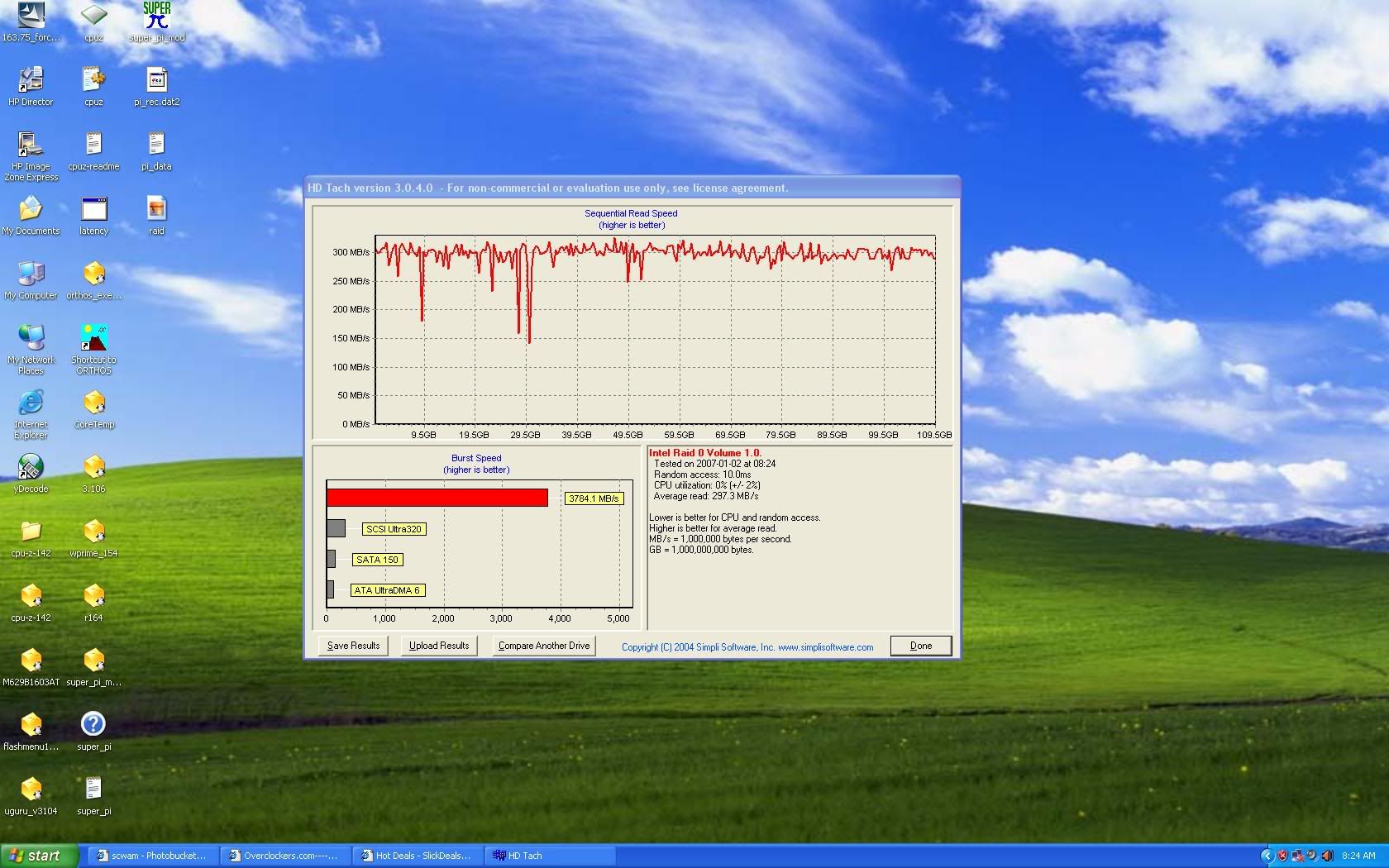Screen dimensions: 1389x868
Task: Select My Network Places icon
Action: click(31, 349)
